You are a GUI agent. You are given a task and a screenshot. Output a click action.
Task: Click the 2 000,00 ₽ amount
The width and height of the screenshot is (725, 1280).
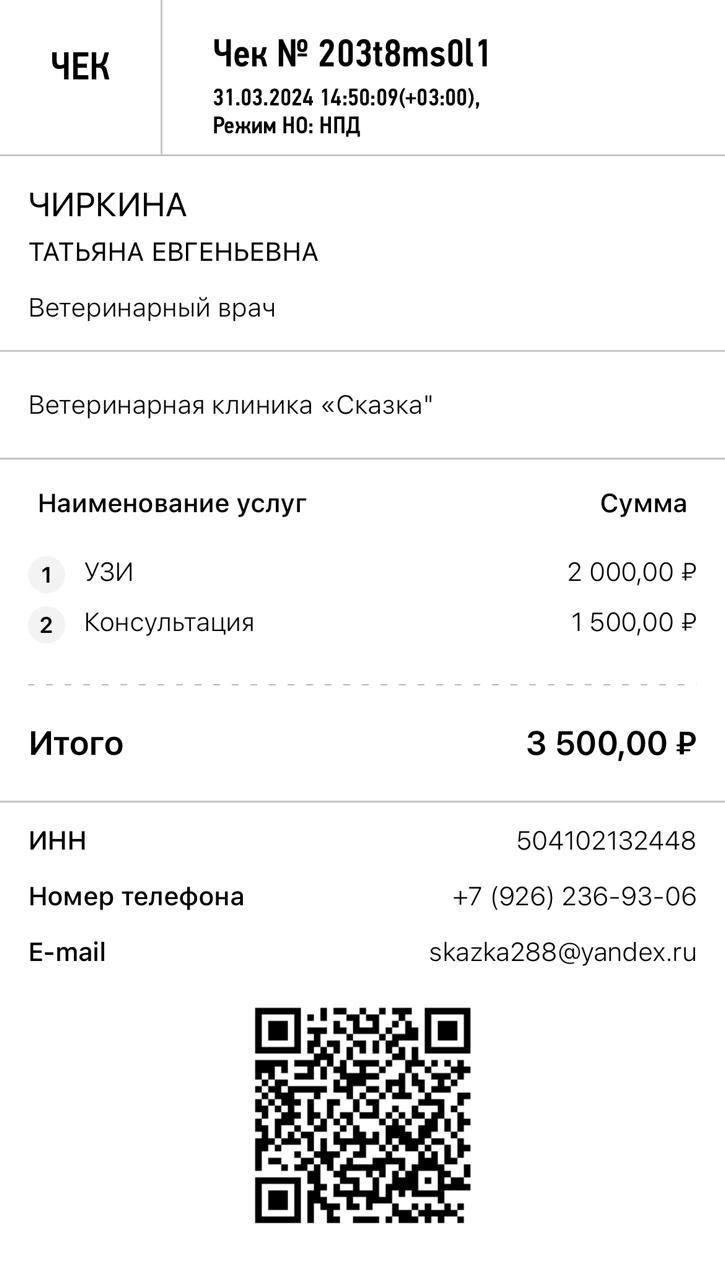631,572
